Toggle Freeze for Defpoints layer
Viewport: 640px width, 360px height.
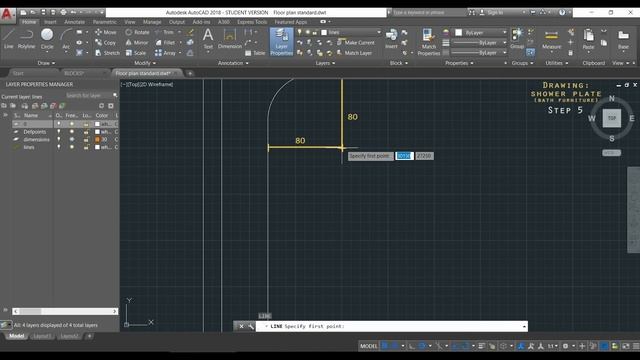(x=72, y=132)
